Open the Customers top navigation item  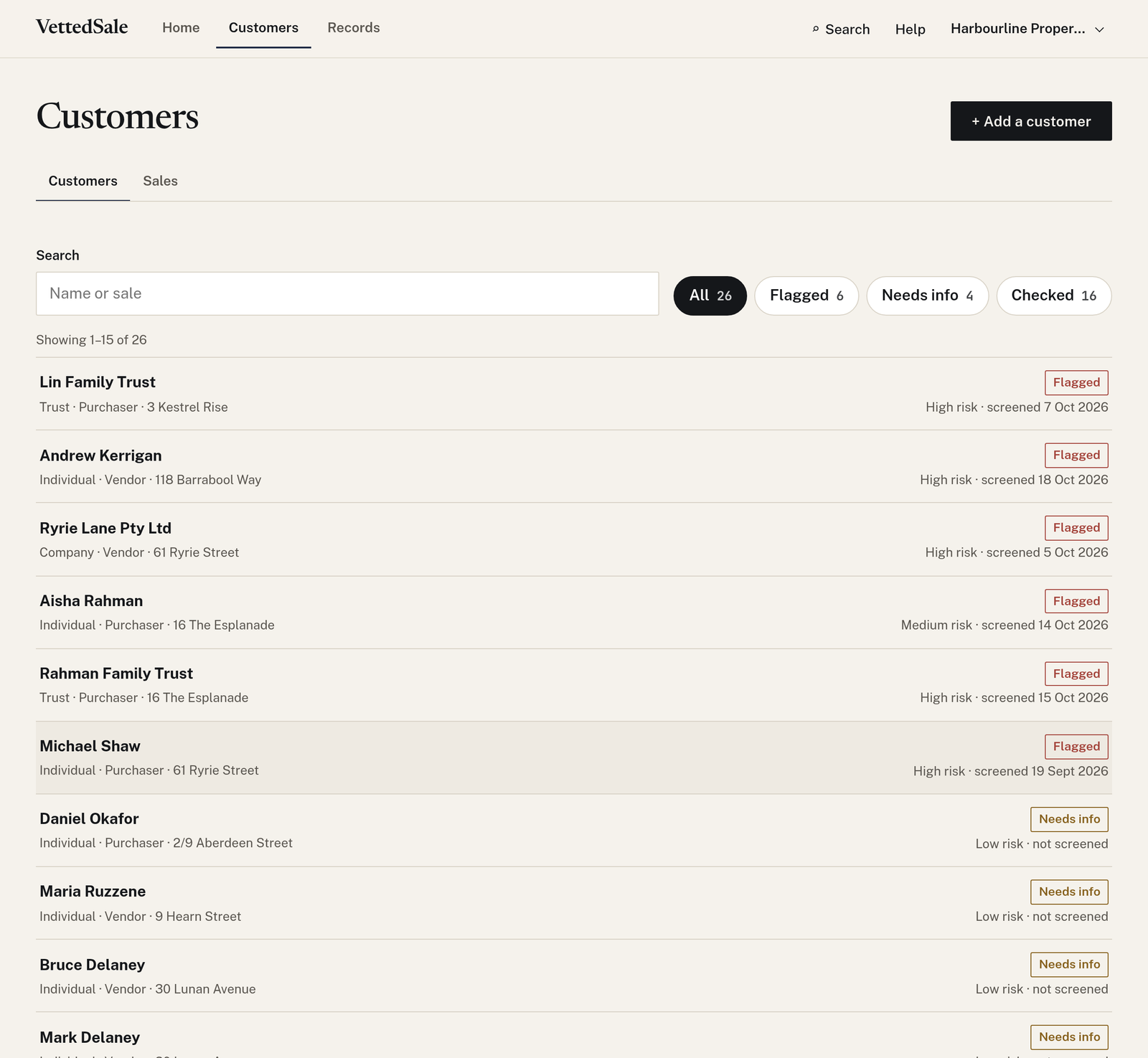(263, 28)
